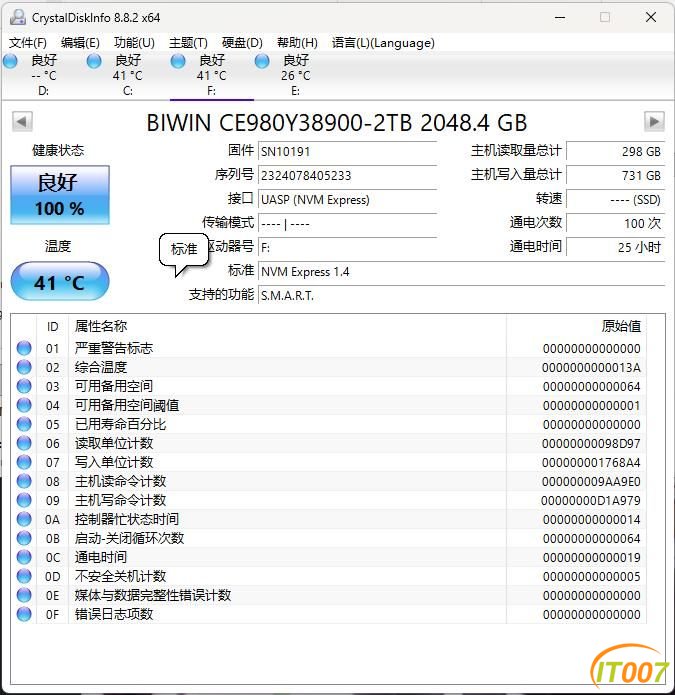This screenshot has height=695, width=675.
Task: Click the drive letter field F:
Action: coord(347,247)
